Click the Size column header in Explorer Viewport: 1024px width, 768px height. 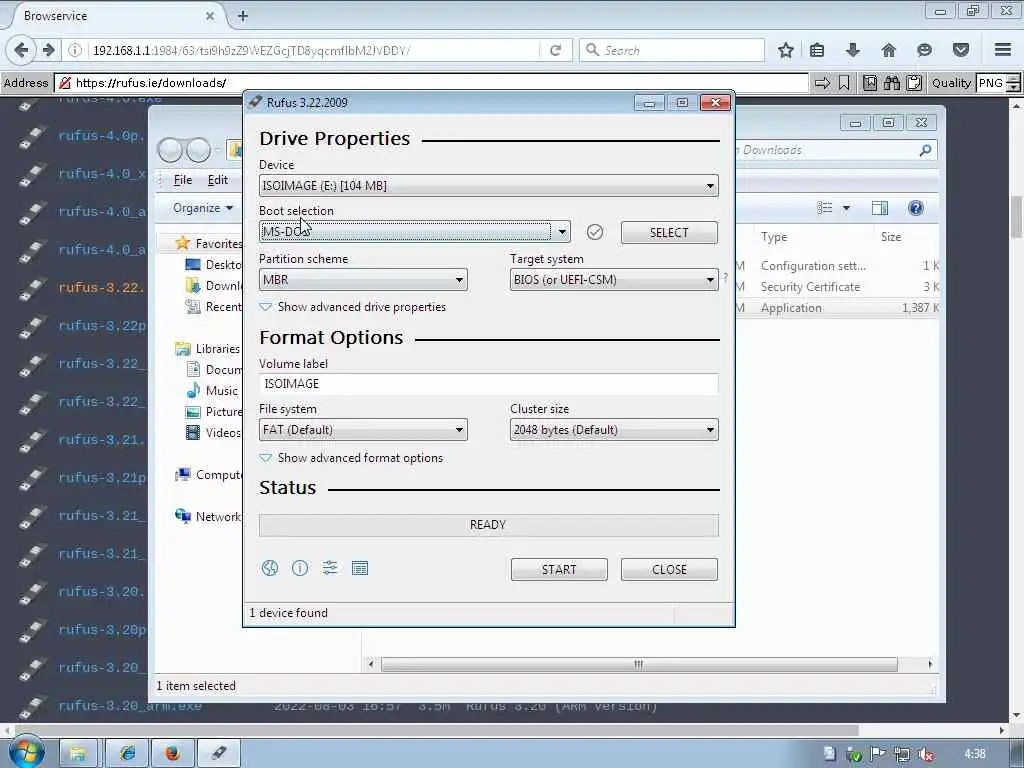(x=891, y=237)
